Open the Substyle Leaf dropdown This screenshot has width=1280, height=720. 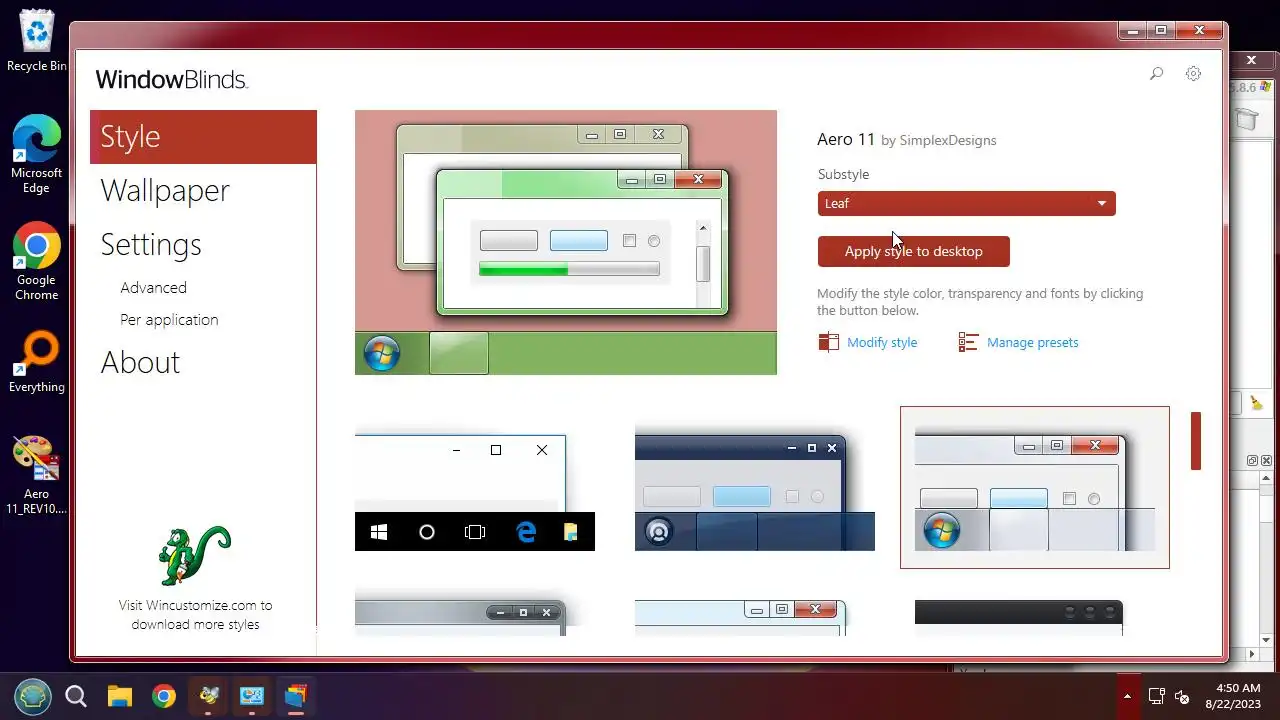click(966, 203)
